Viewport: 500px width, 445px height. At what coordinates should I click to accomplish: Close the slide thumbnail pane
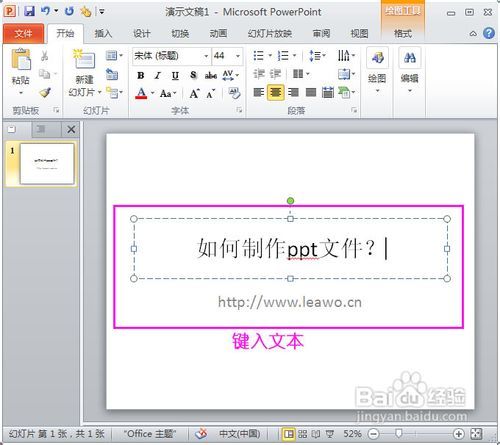tap(71, 129)
